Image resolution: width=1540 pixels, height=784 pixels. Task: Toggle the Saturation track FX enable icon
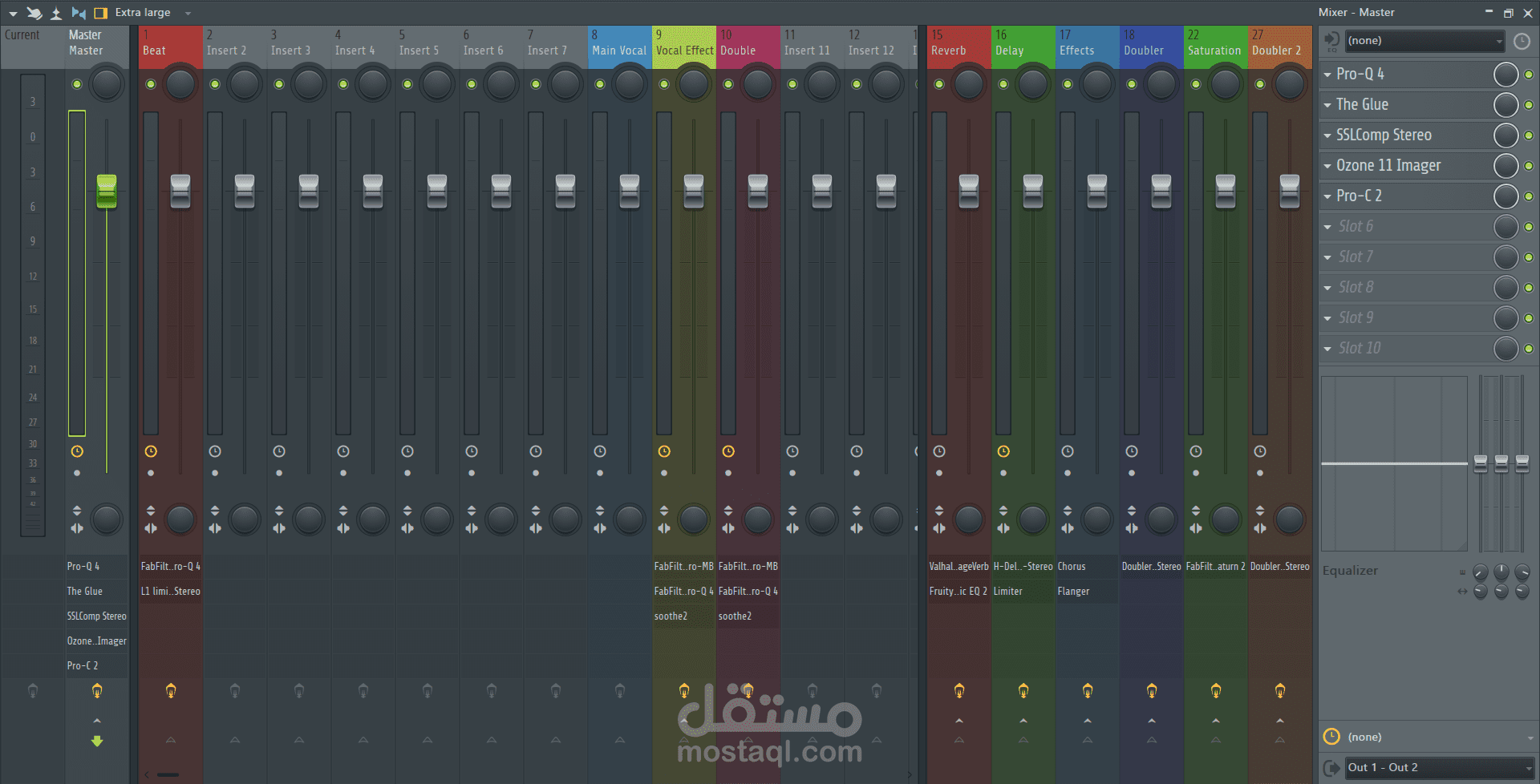point(1216,691)
